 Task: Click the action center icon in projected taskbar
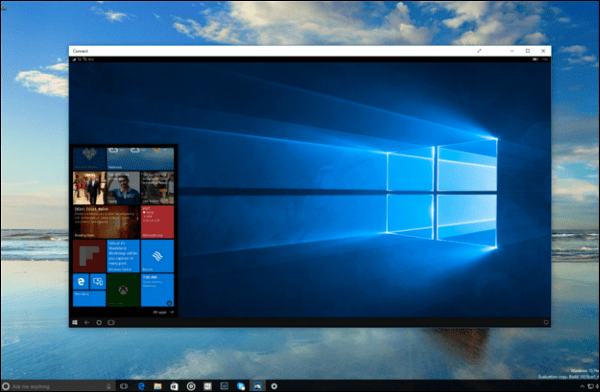(546, 322)
